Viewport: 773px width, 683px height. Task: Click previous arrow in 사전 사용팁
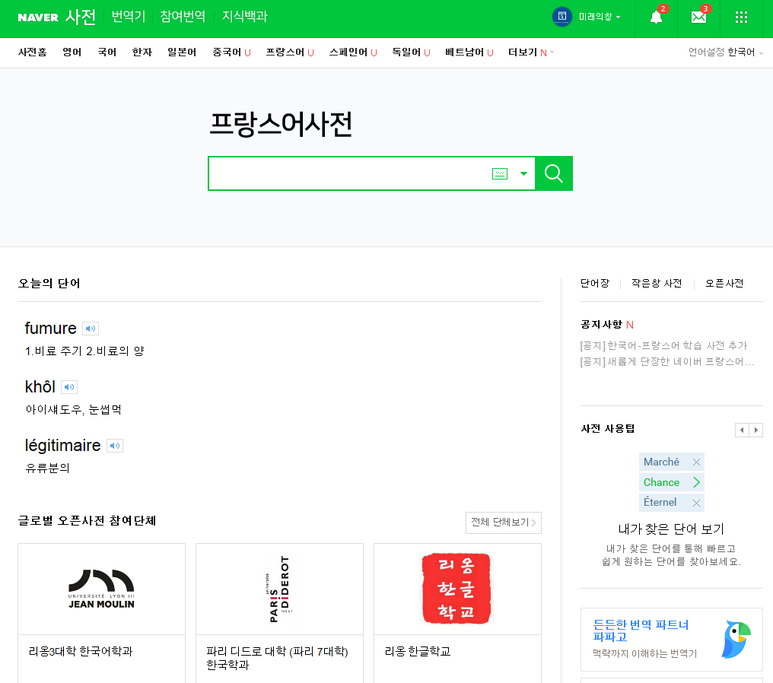click(x=741, y=430)
